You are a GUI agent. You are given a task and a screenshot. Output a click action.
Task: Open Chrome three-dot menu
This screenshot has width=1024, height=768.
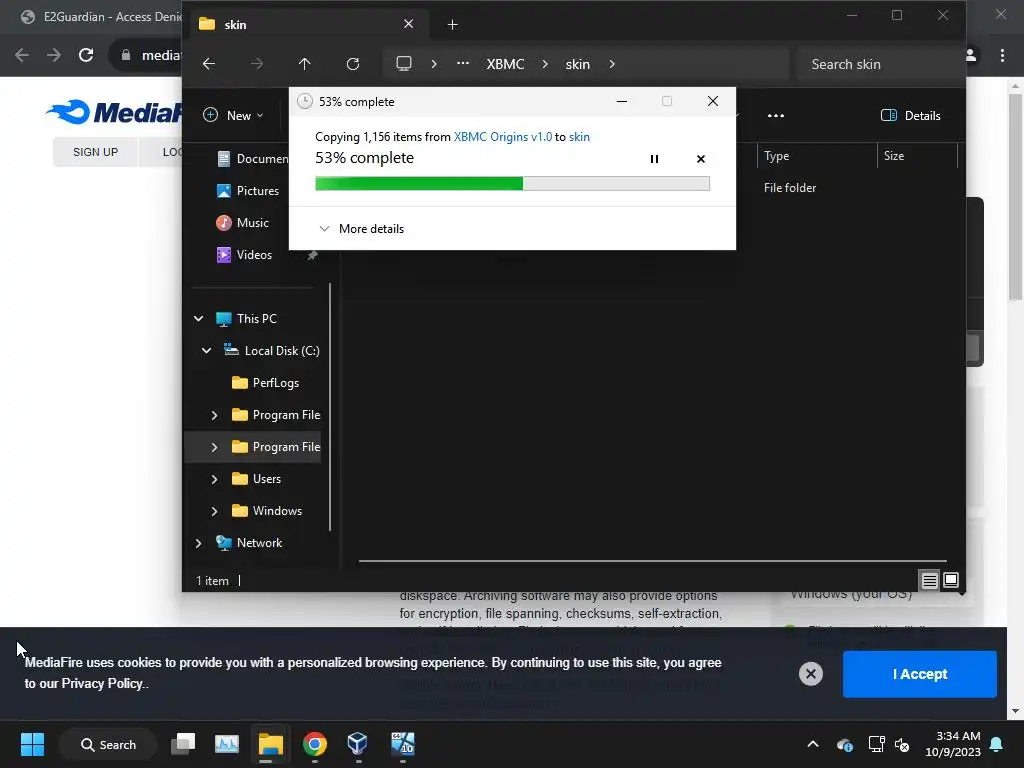(1002, 55)
